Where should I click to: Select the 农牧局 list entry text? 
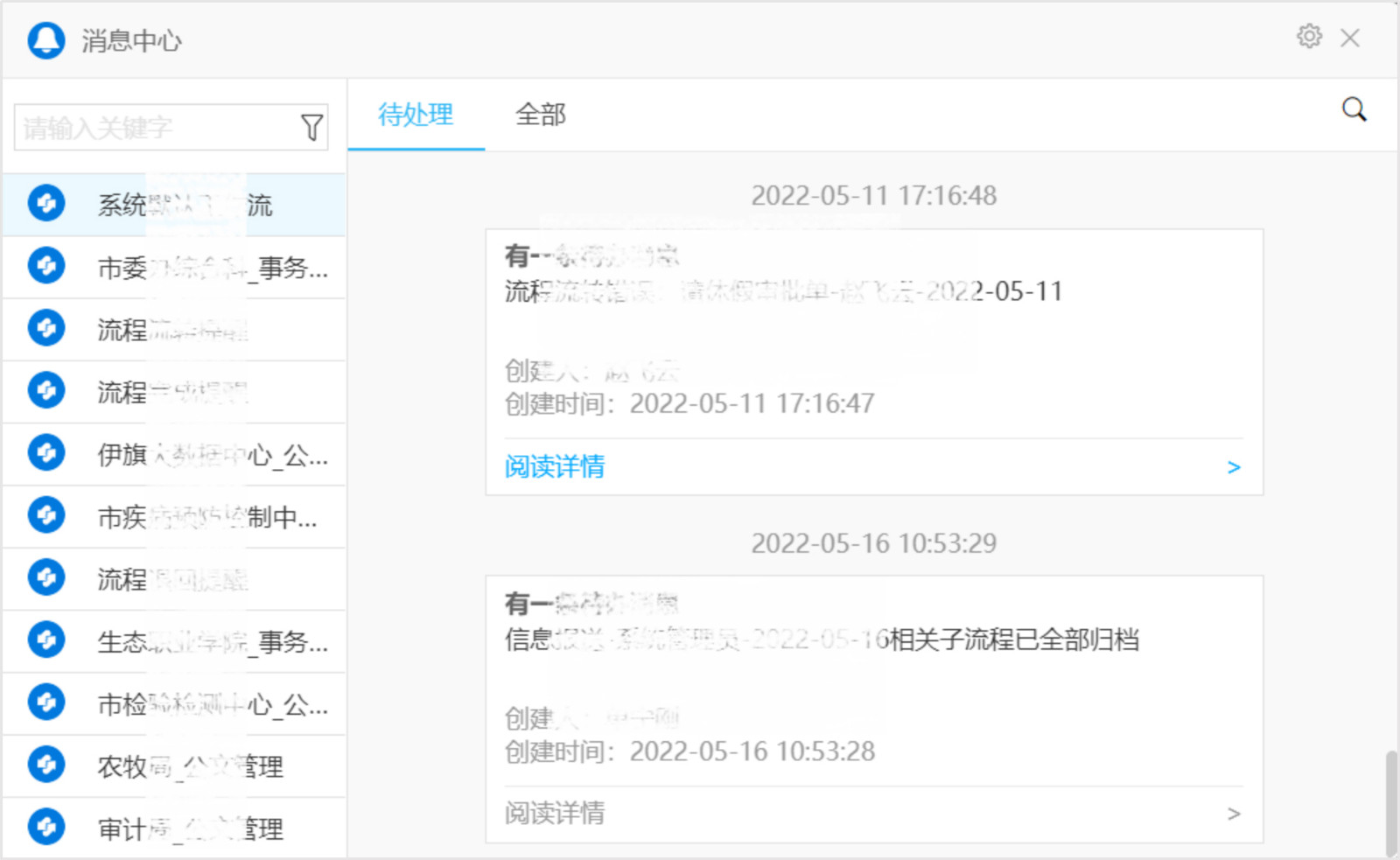tap(190, 766)
